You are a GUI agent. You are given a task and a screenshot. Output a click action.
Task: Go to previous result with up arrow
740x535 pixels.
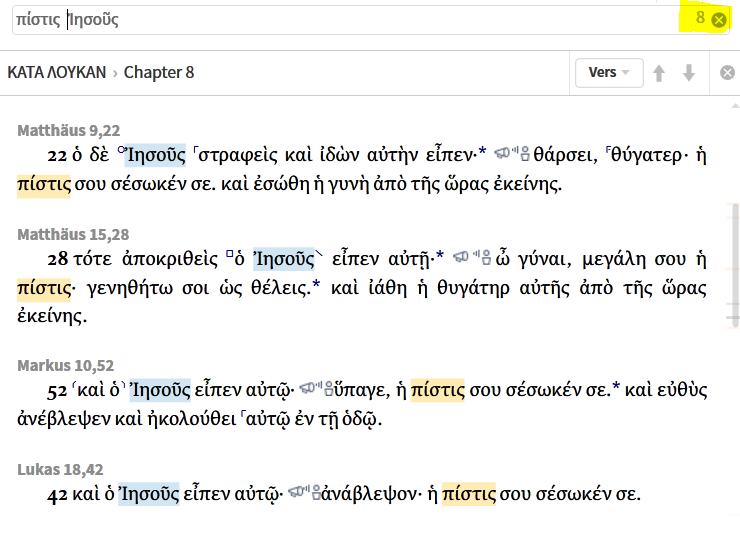click(659, 73)
